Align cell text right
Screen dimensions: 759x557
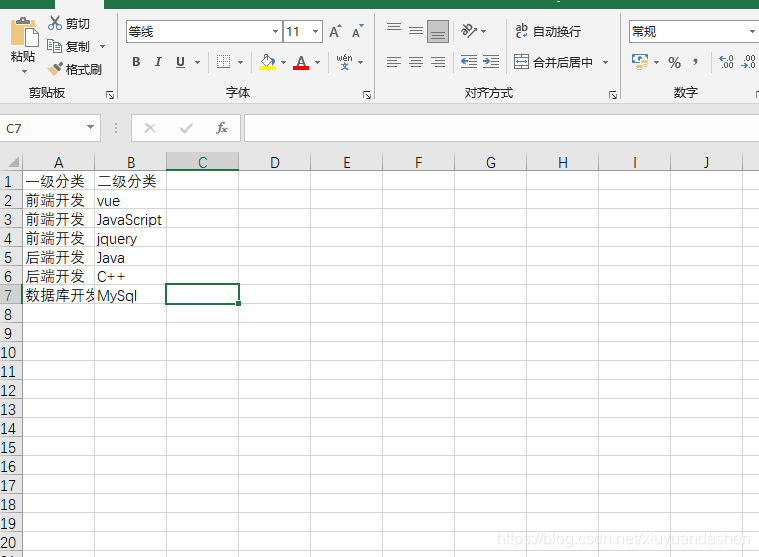(438, 62)
